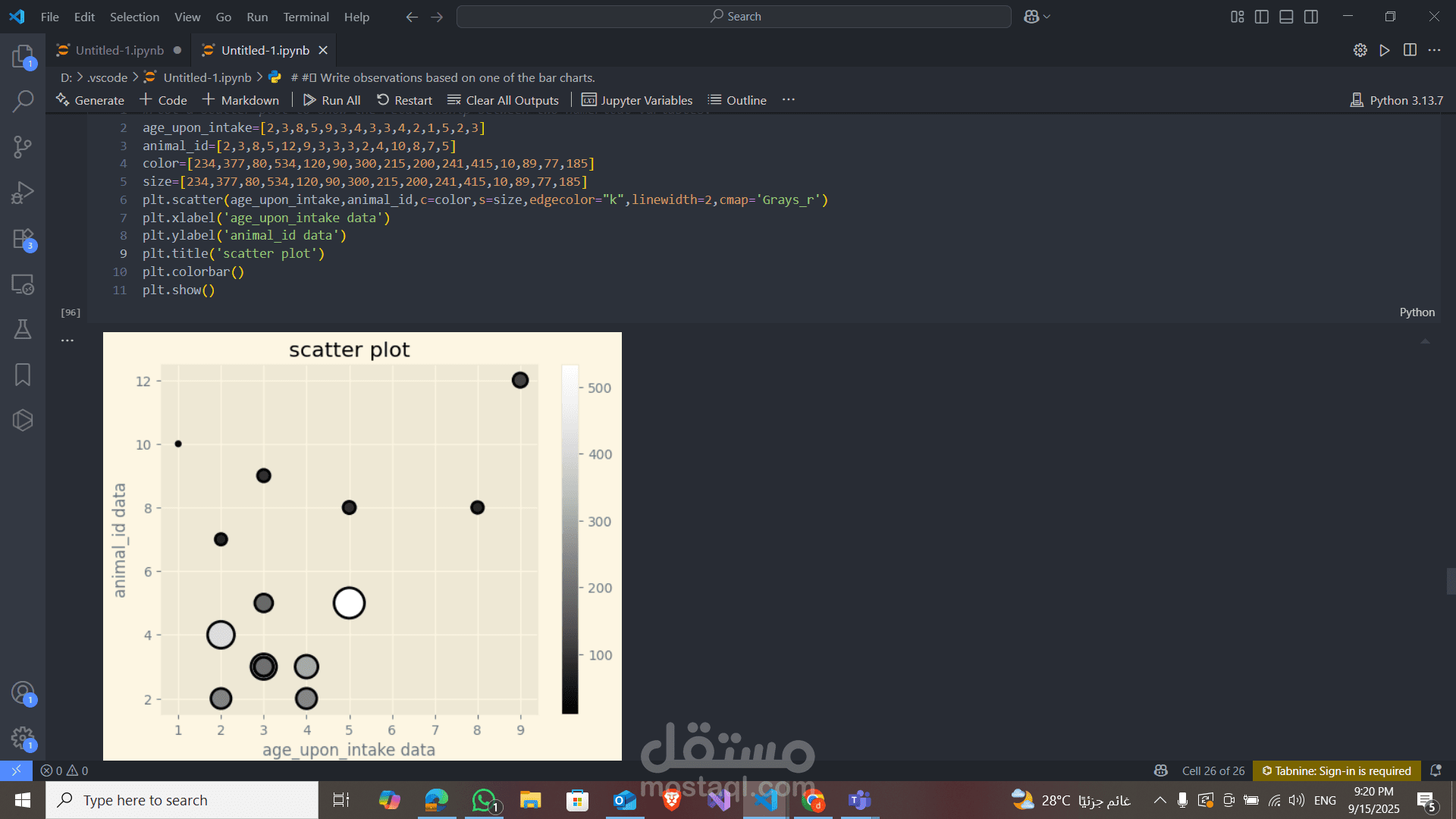
Task: Click Clear All Outputs
Action: 504,100
